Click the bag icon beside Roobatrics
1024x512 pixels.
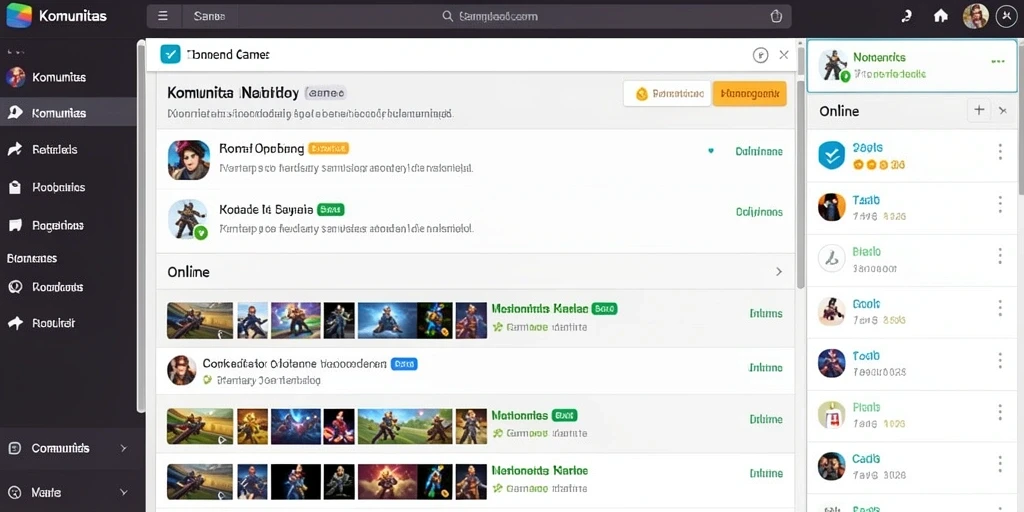click(x=15, y=187)
